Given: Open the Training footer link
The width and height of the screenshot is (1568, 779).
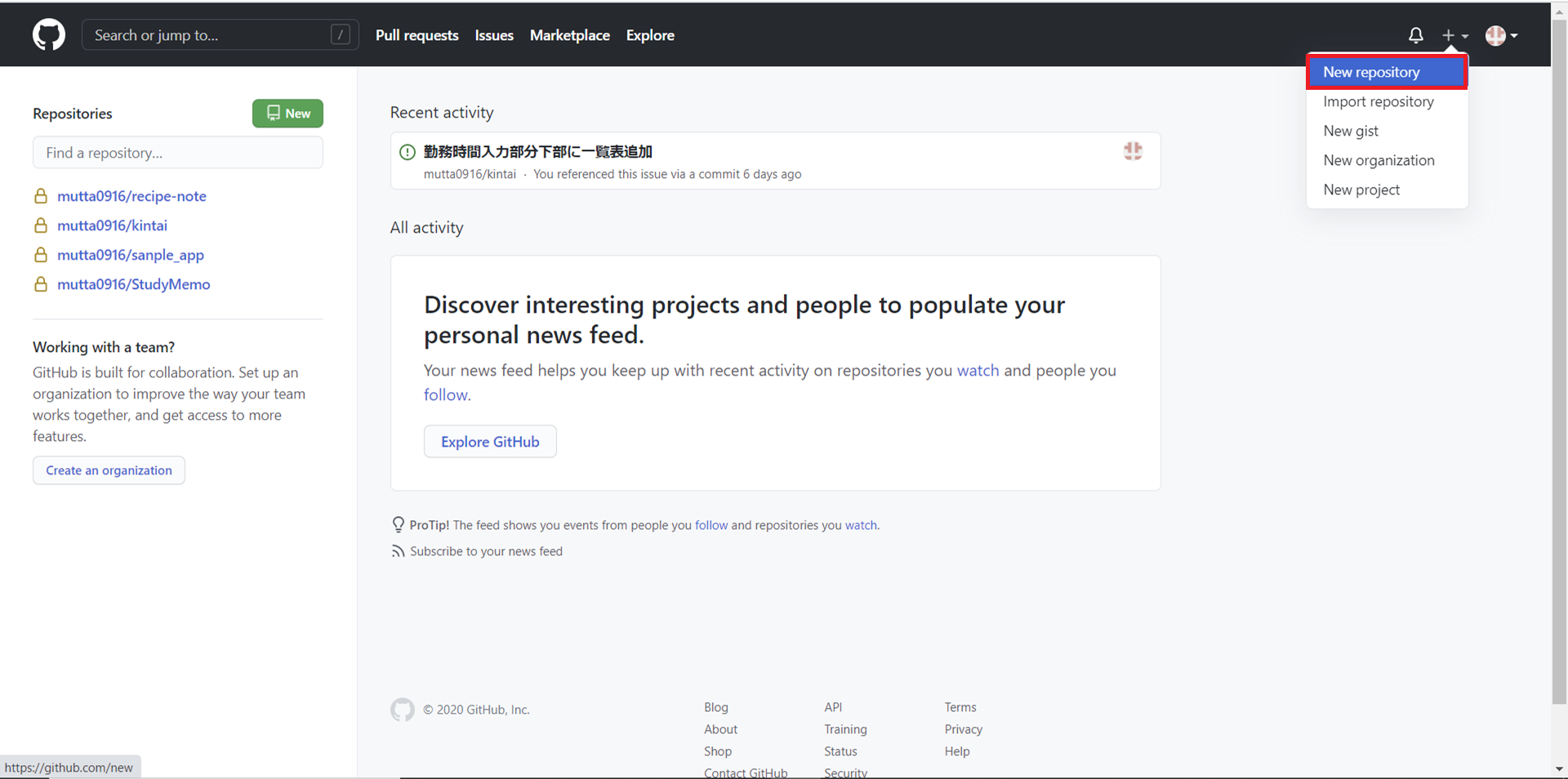Looking at the screenshot, I should point(845,729).
